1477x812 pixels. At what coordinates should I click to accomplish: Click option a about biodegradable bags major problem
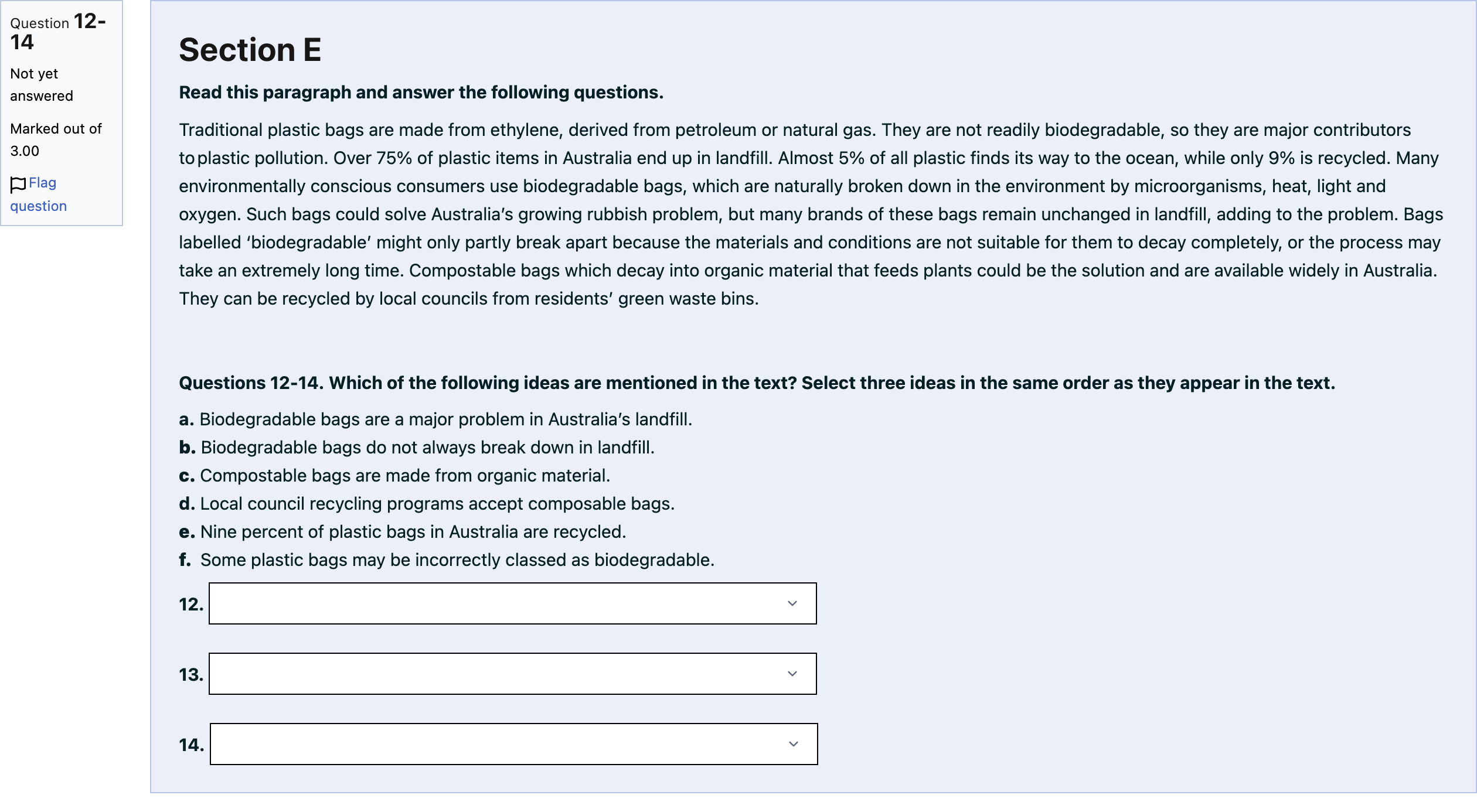pos(435,419)
